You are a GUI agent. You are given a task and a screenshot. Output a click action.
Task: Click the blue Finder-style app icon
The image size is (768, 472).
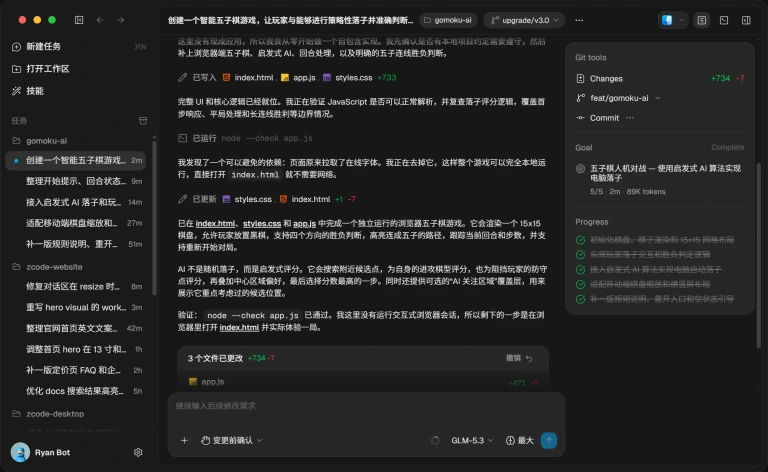(667, 20)
